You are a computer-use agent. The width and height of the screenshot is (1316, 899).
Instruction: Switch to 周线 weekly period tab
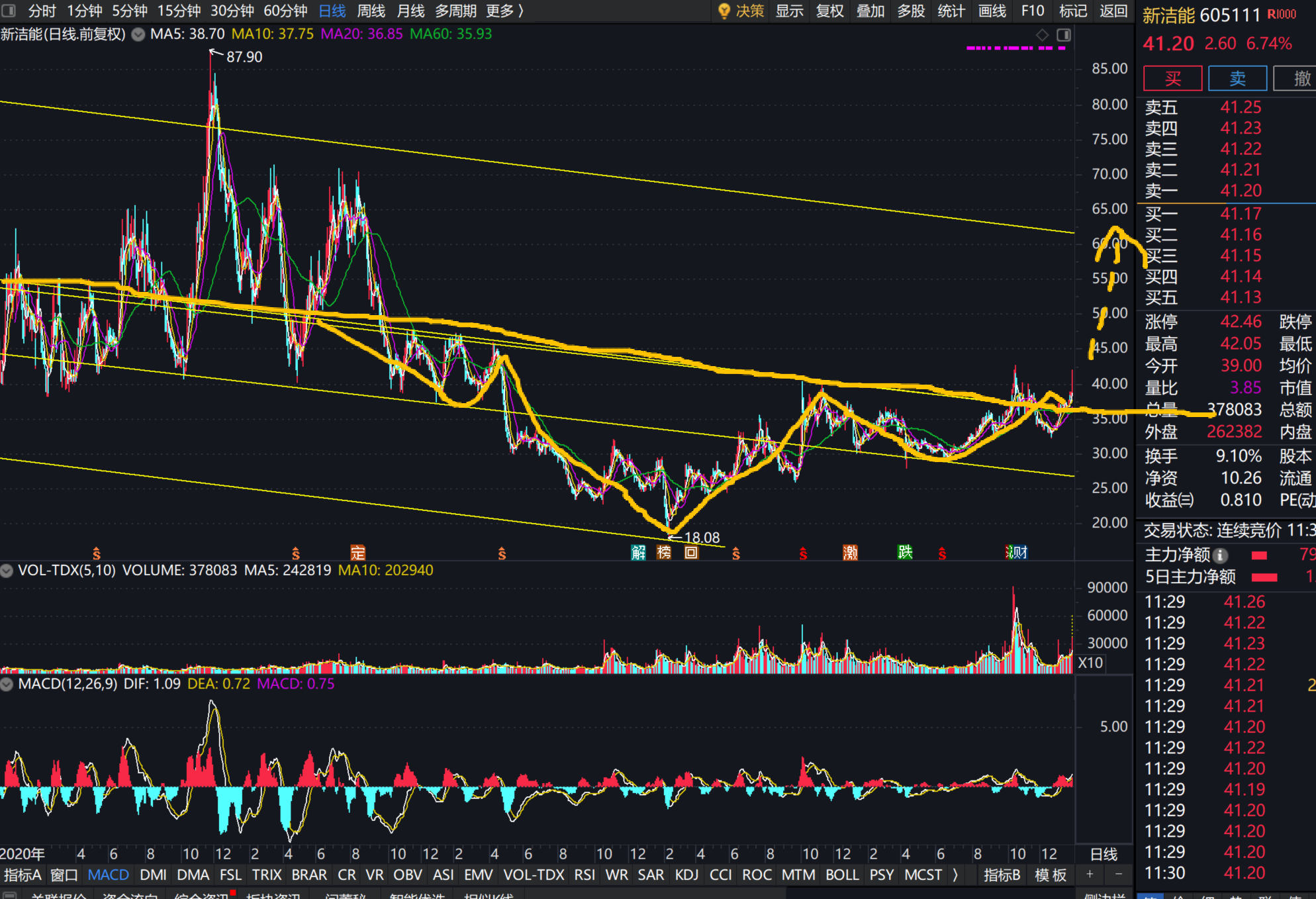pyautogui.click(x=371, y=11)
